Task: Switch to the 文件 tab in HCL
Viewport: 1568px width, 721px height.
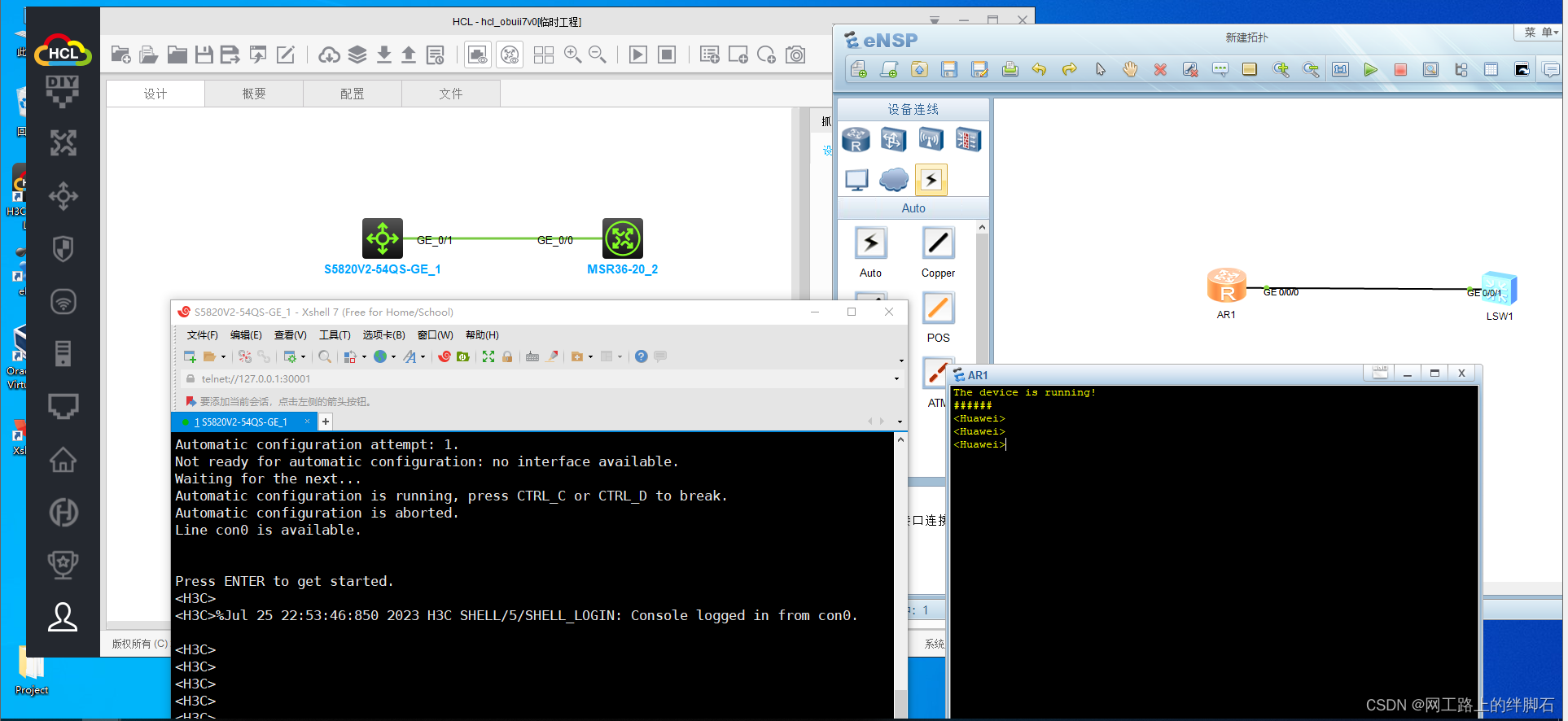Action: 451,94
